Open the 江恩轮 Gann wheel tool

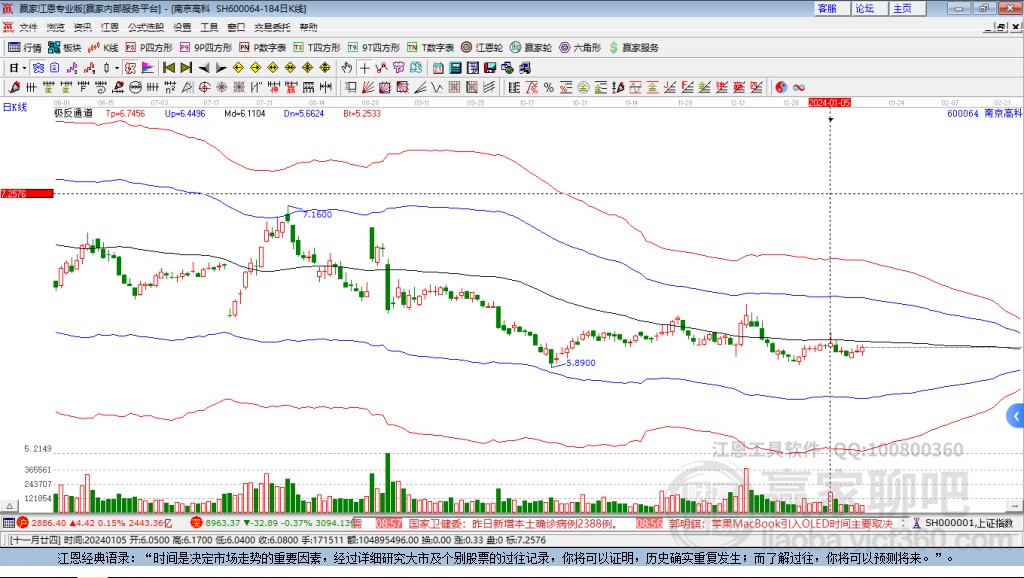tap(482, 47)
